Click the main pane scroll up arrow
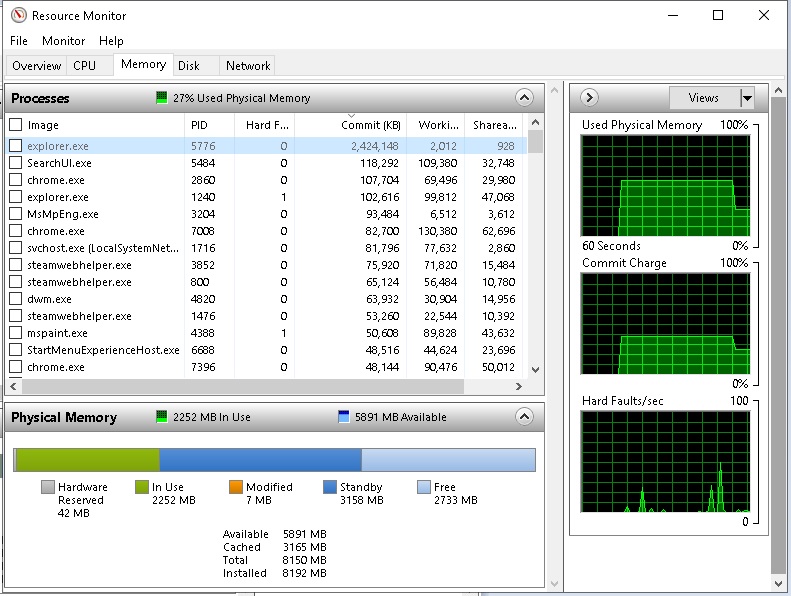Viewport: 791px width, 596px height. tap(554, 90)
